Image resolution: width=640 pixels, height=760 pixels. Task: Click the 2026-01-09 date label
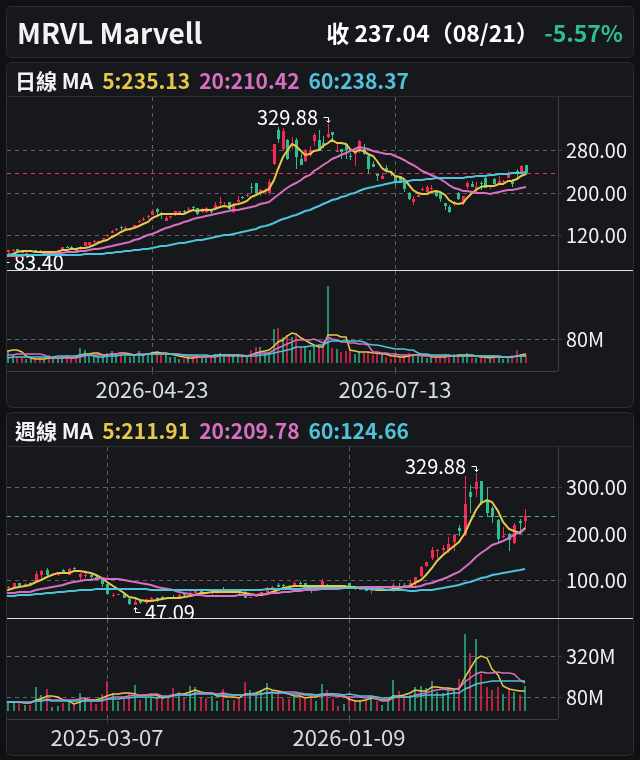click(x=349, y=739)
